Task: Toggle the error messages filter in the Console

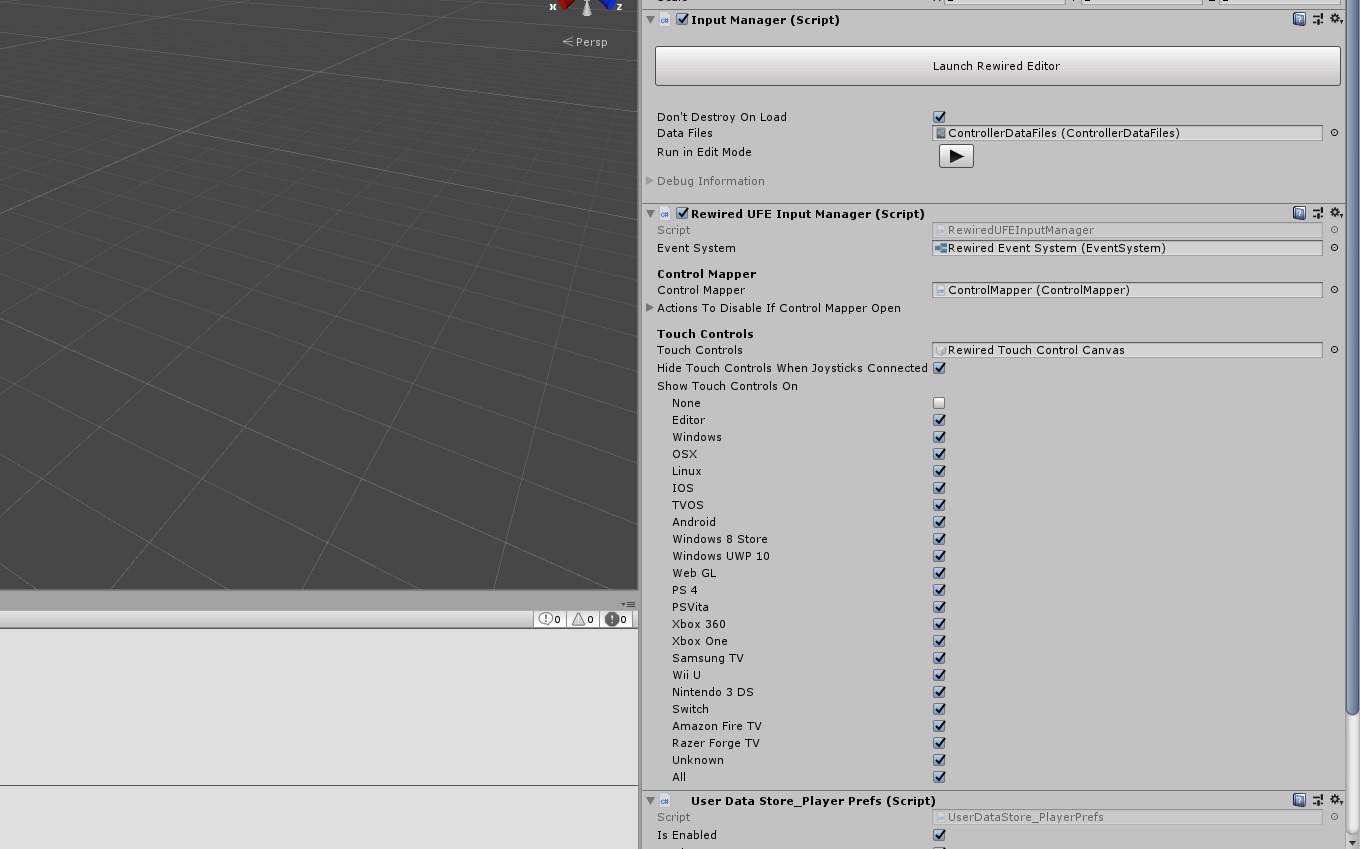Action: (x=615, y=618)
